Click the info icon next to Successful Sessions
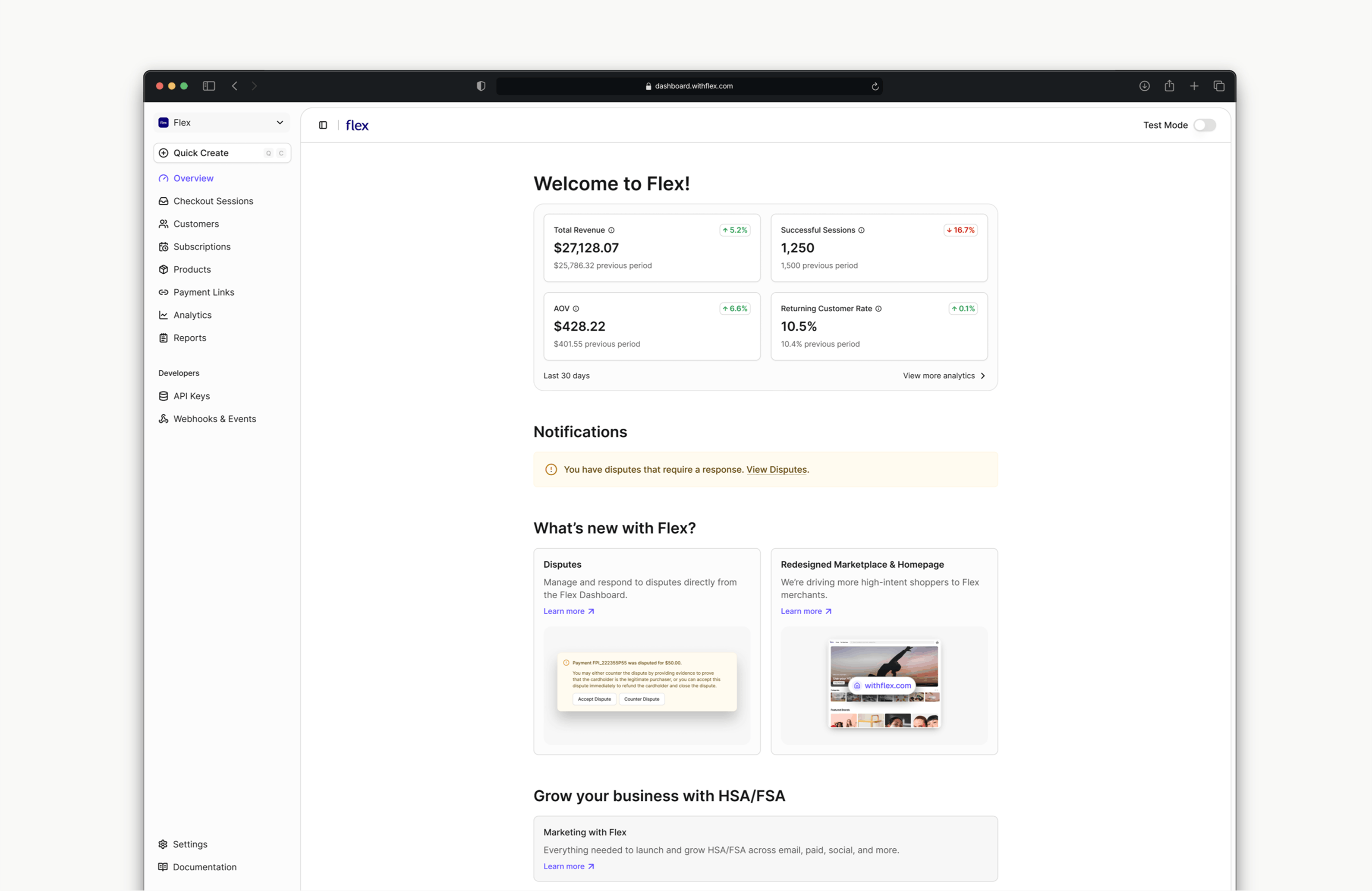The image size is (1372, 891). coord(861,230)
